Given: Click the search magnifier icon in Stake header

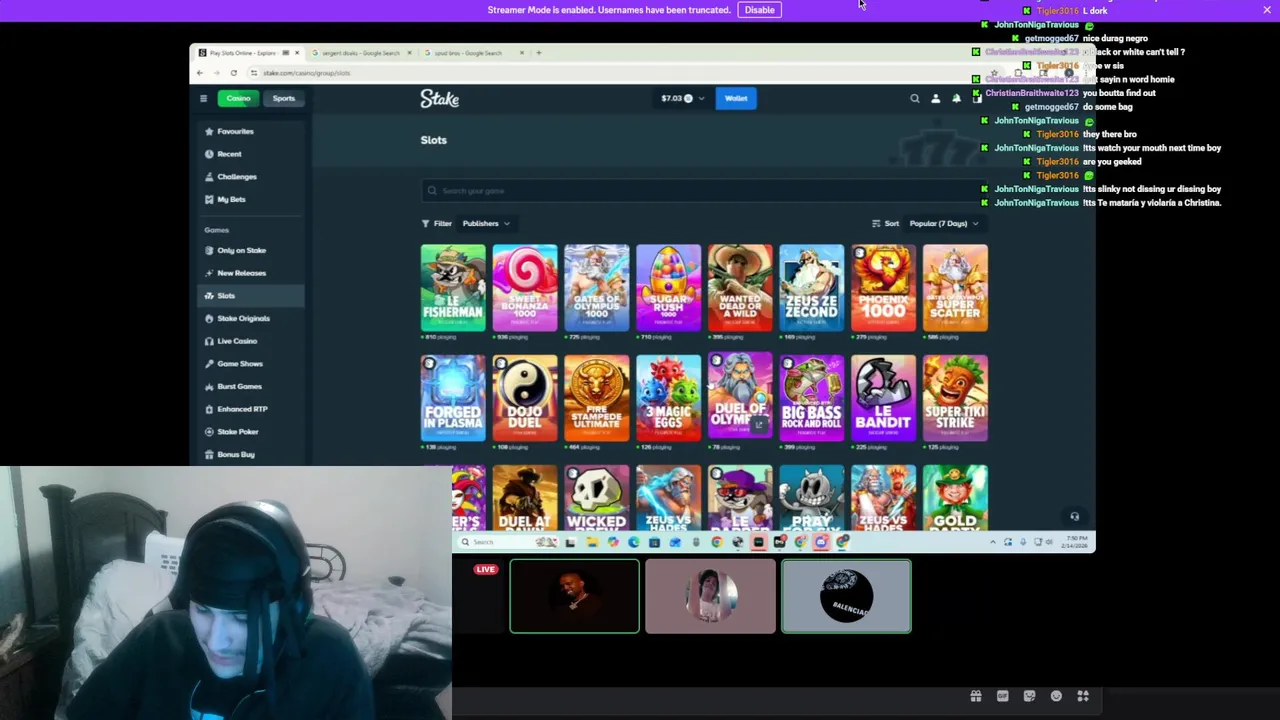Looking at the screenshot, I should tap(914, 98).
